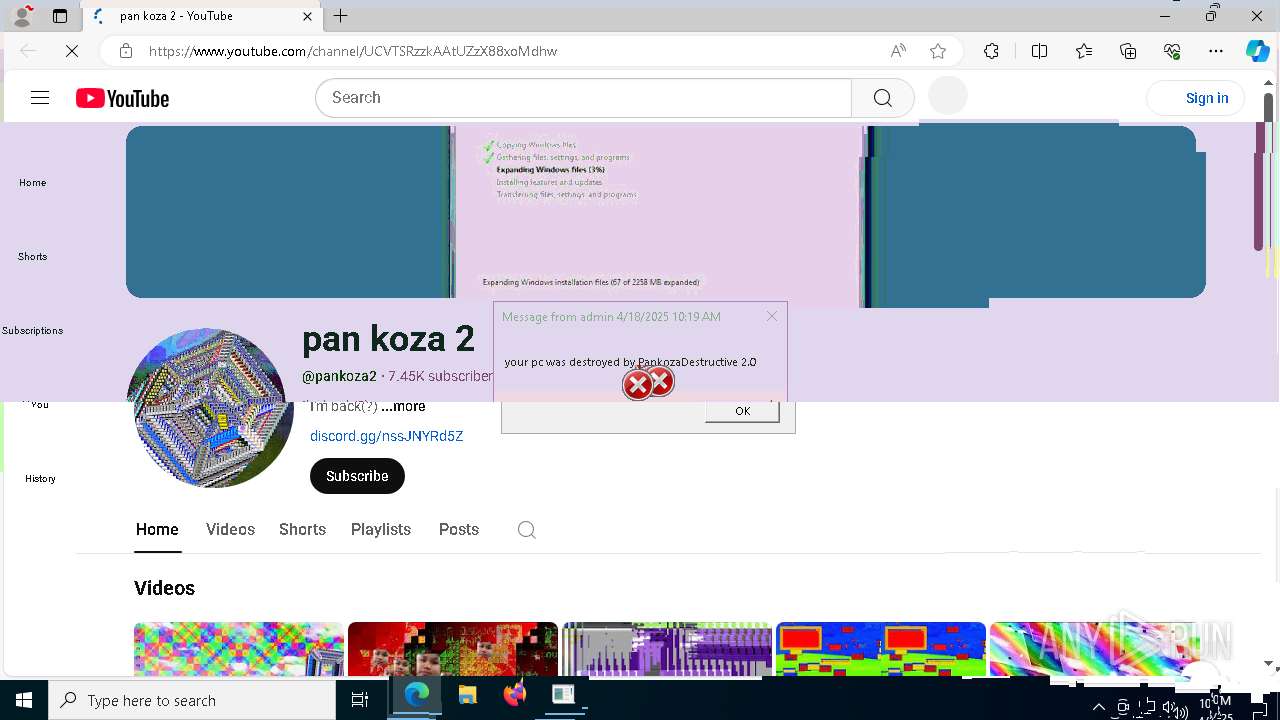This screenshot has height=720, width=1280.
Task: Click the taskbar clock and date
Action: point(1216,708)
